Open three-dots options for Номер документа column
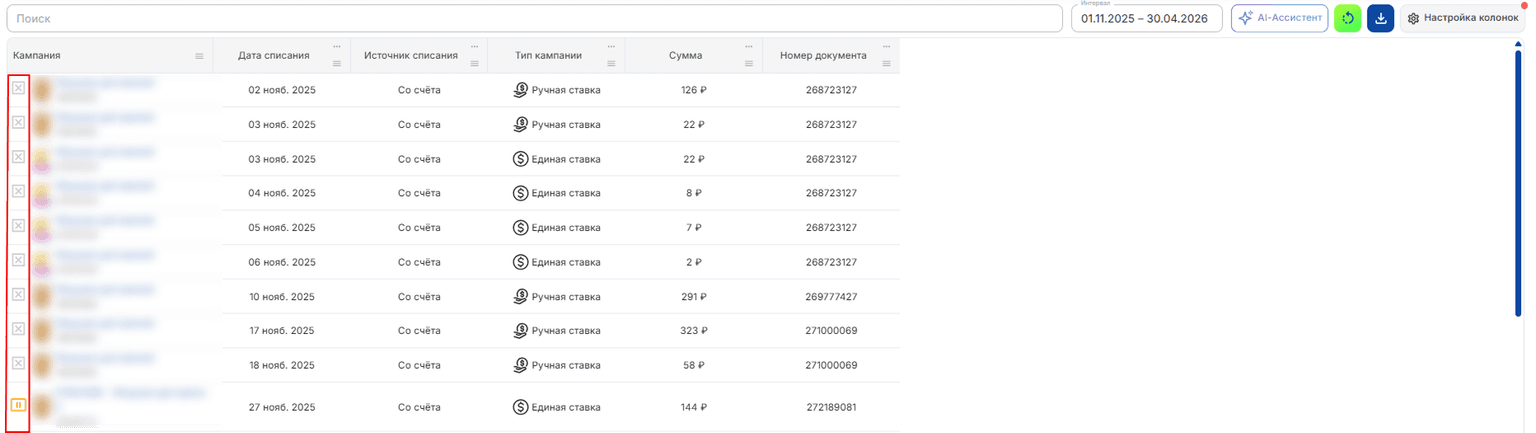Screen dimensions: 1536x433 886,47
